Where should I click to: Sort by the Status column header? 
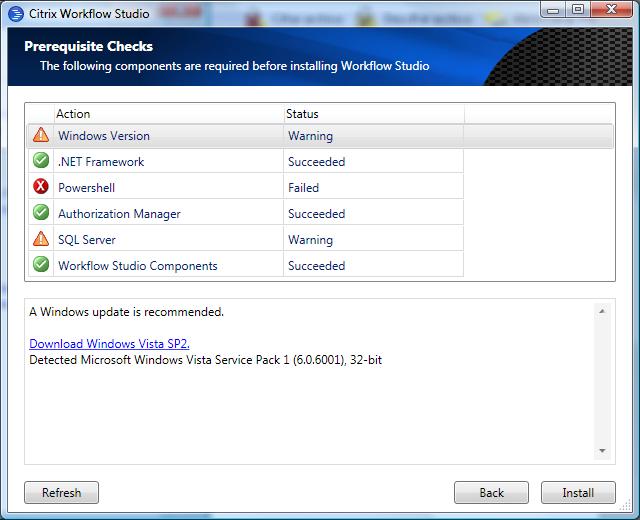click(374, 114)
